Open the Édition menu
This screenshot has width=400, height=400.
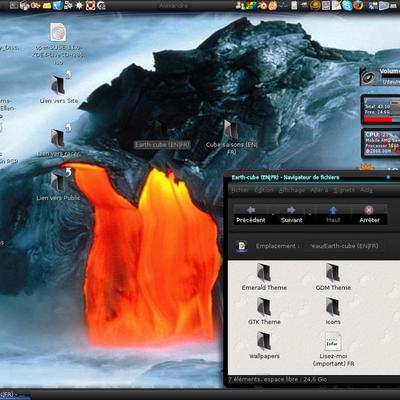[264, 190]
